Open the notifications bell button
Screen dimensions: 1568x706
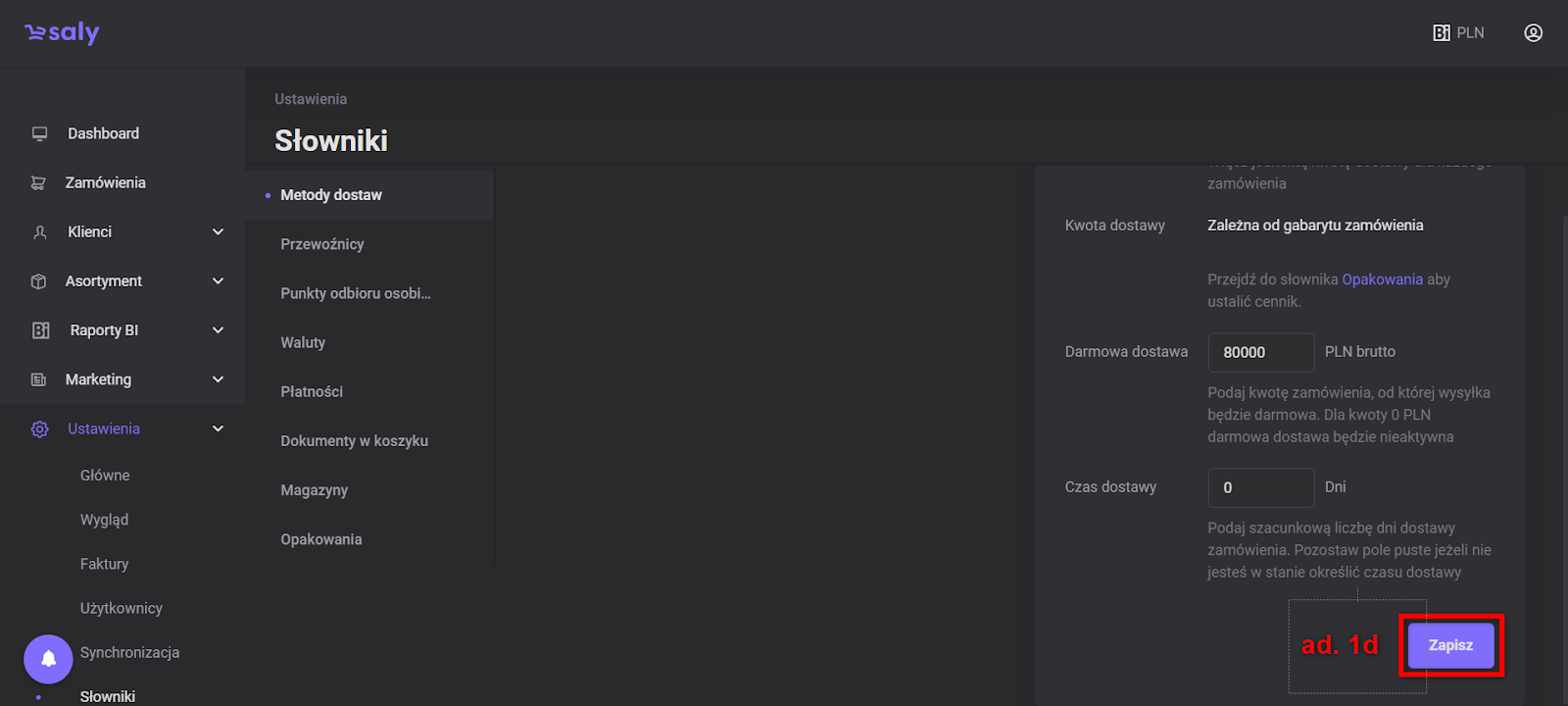click(x=48, y=659)
